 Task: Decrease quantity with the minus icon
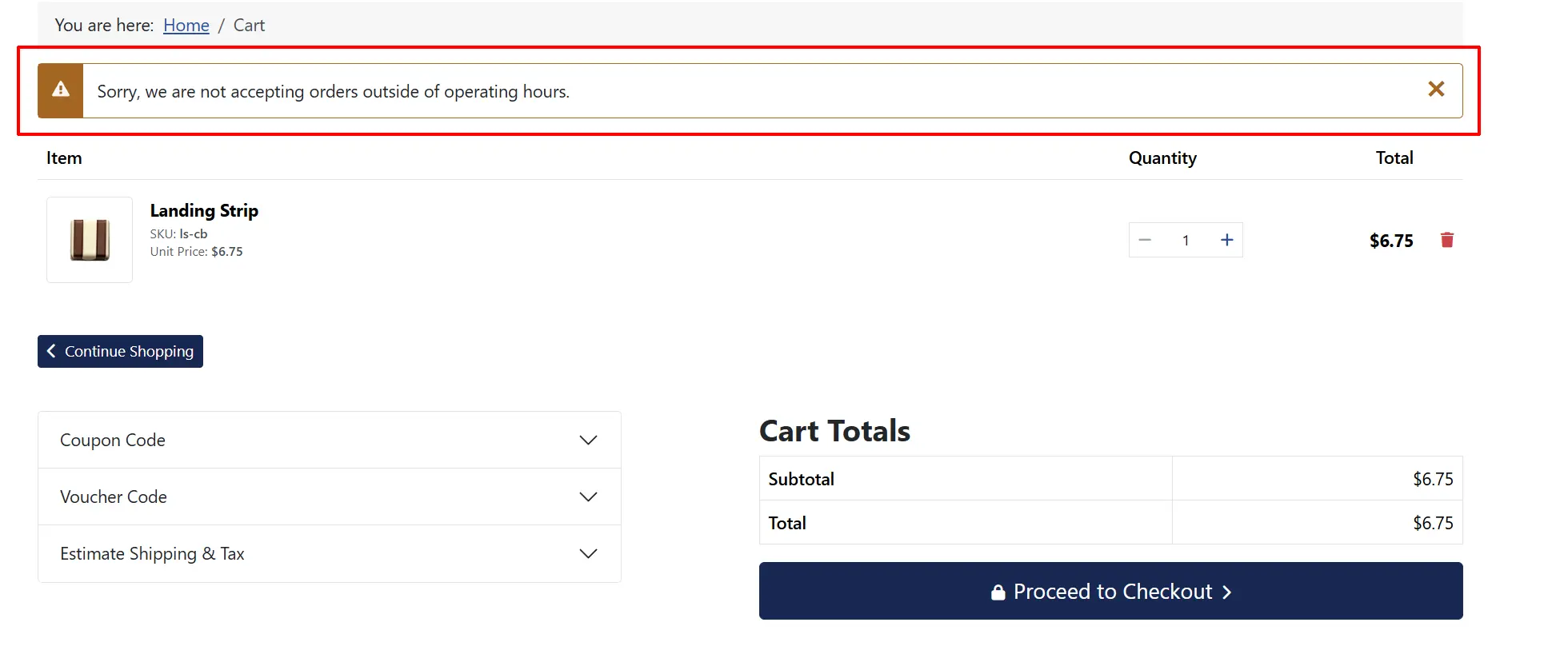coord(1145,240)
